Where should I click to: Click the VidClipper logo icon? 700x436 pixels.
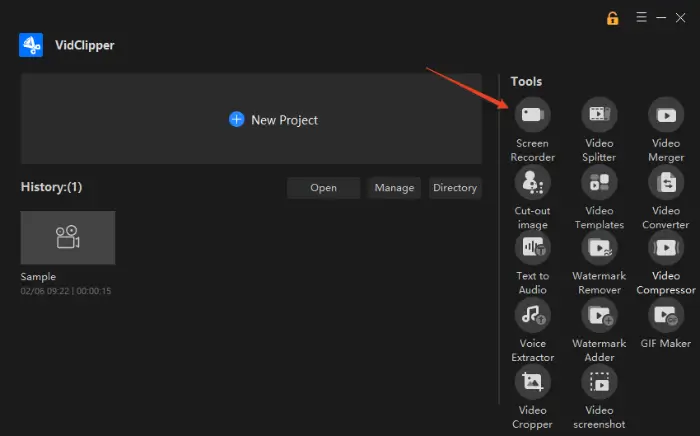point(31,45)
